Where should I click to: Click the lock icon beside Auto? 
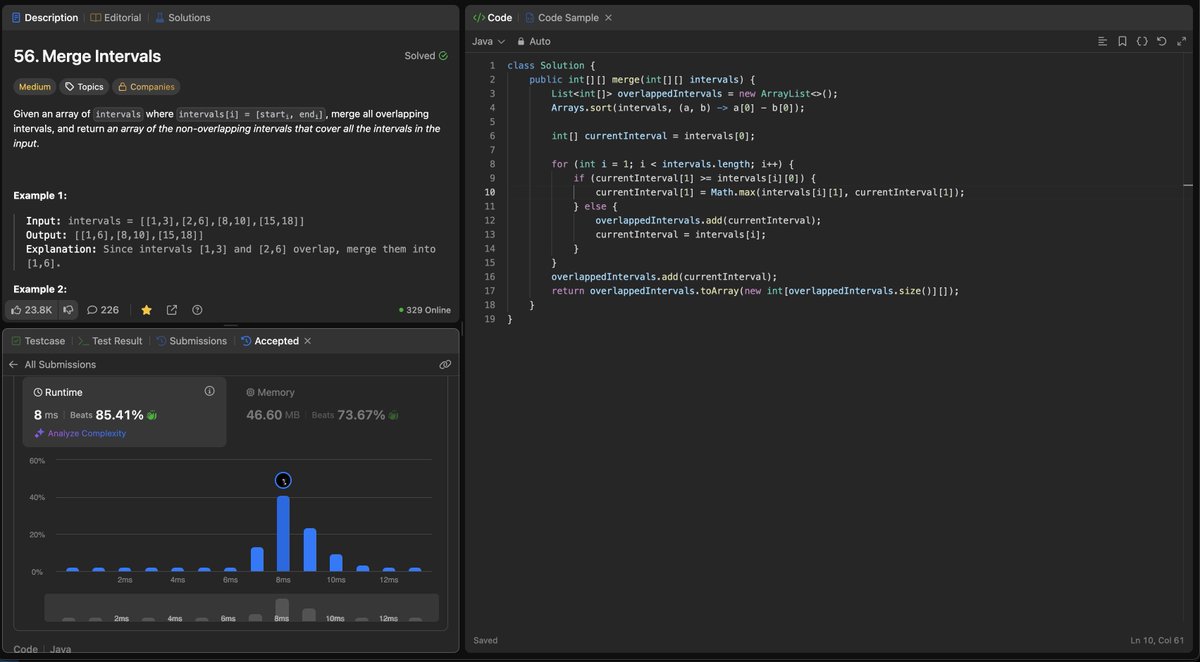(520, 41)
